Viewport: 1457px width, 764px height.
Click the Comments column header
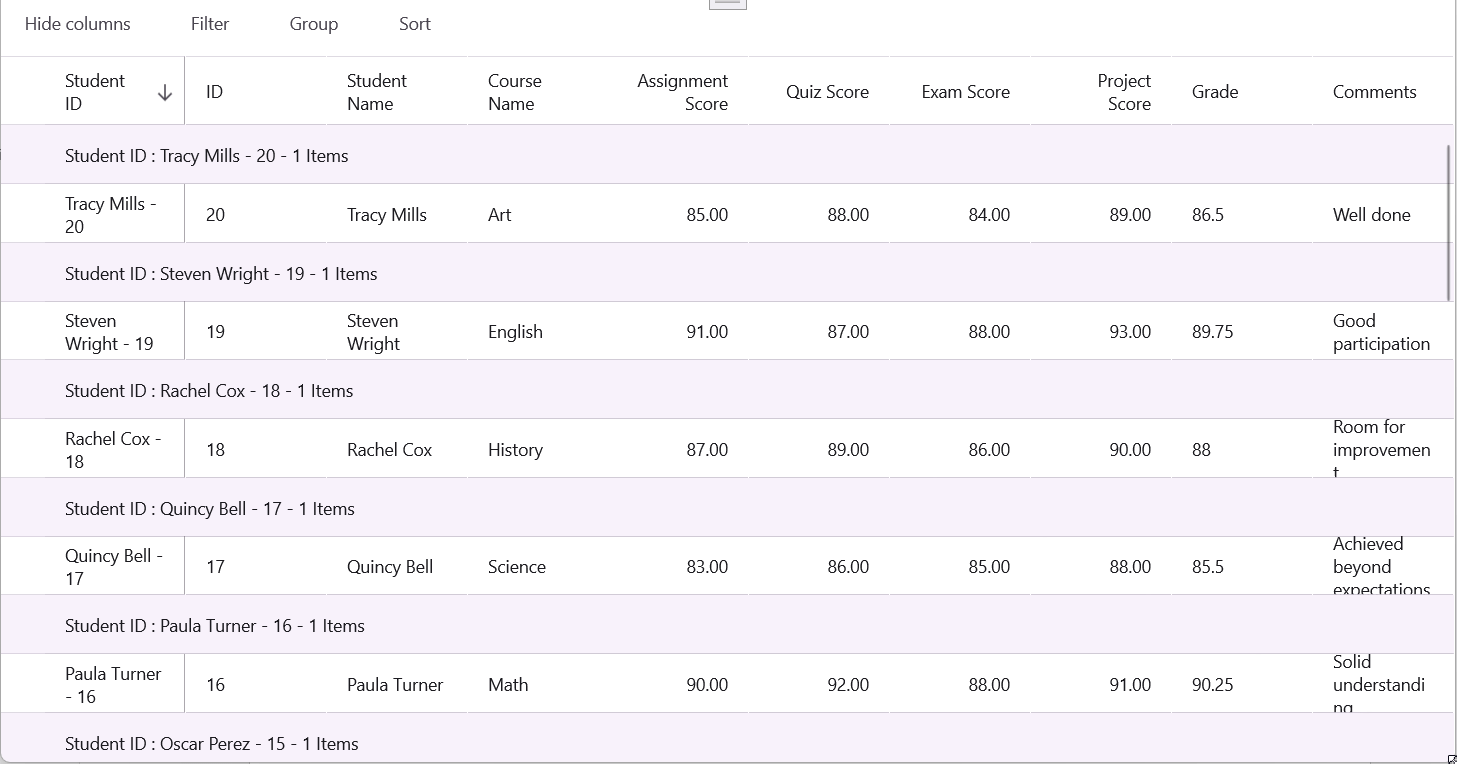pyautogui.click(x=1374, y=92)
